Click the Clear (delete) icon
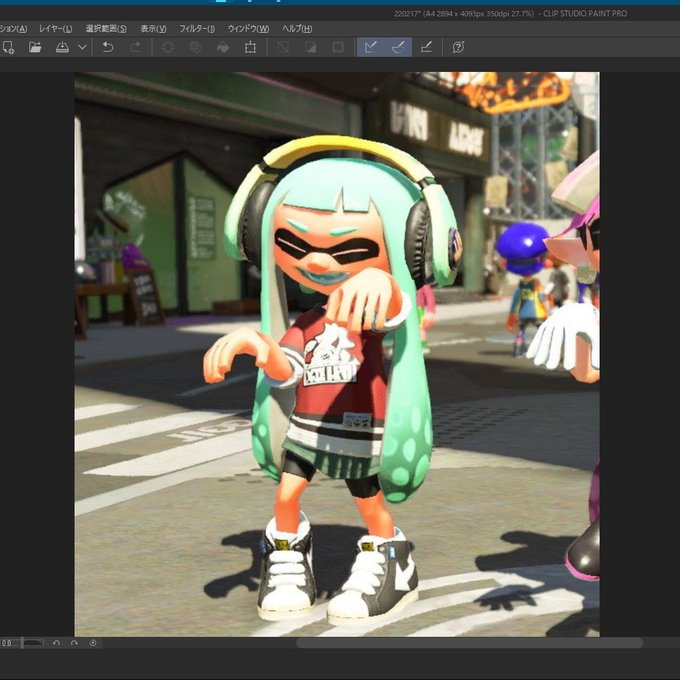The width and height of the screenshot is (680, 680). coord(168,47)
